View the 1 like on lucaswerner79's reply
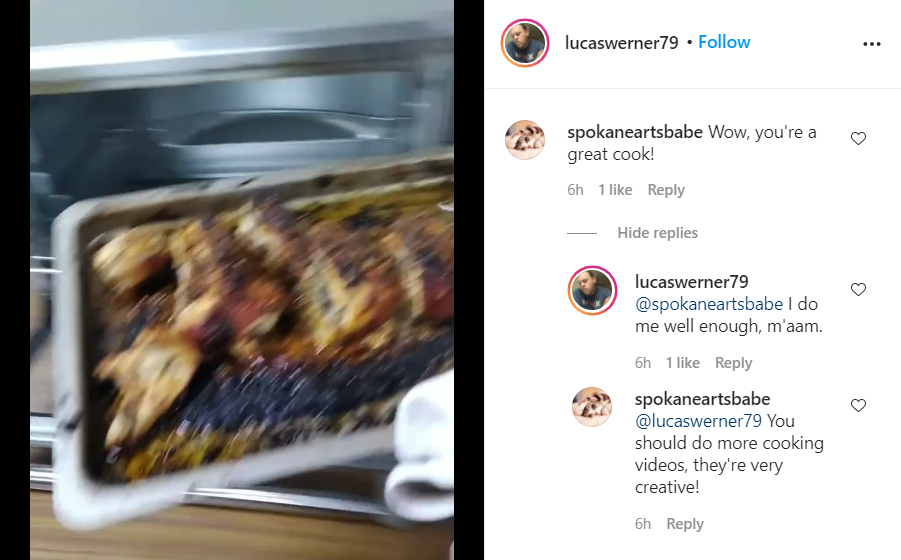This screenshot has width=901, height=560. point(683,363)
